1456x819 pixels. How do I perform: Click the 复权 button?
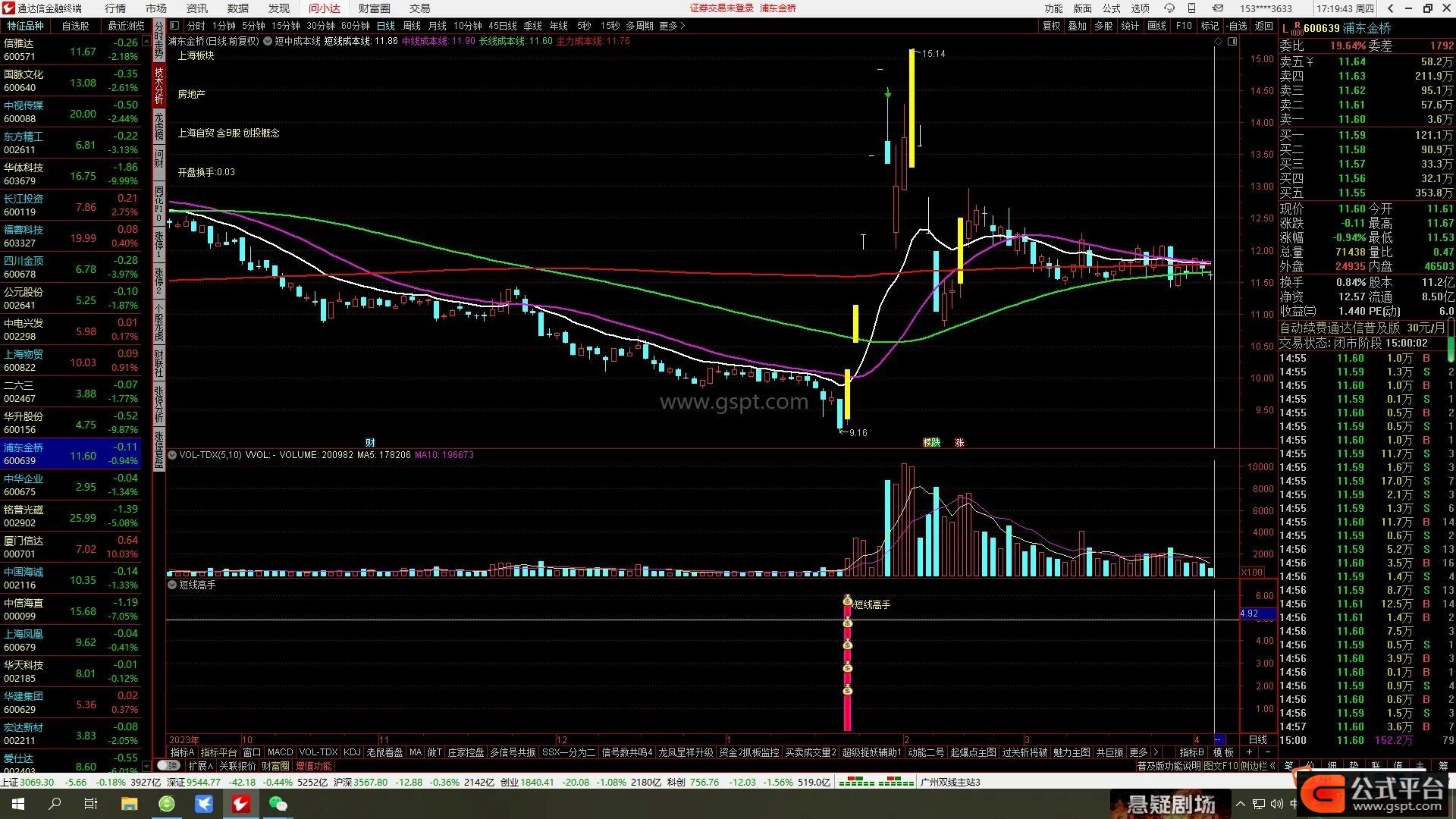coord(1051,26)
